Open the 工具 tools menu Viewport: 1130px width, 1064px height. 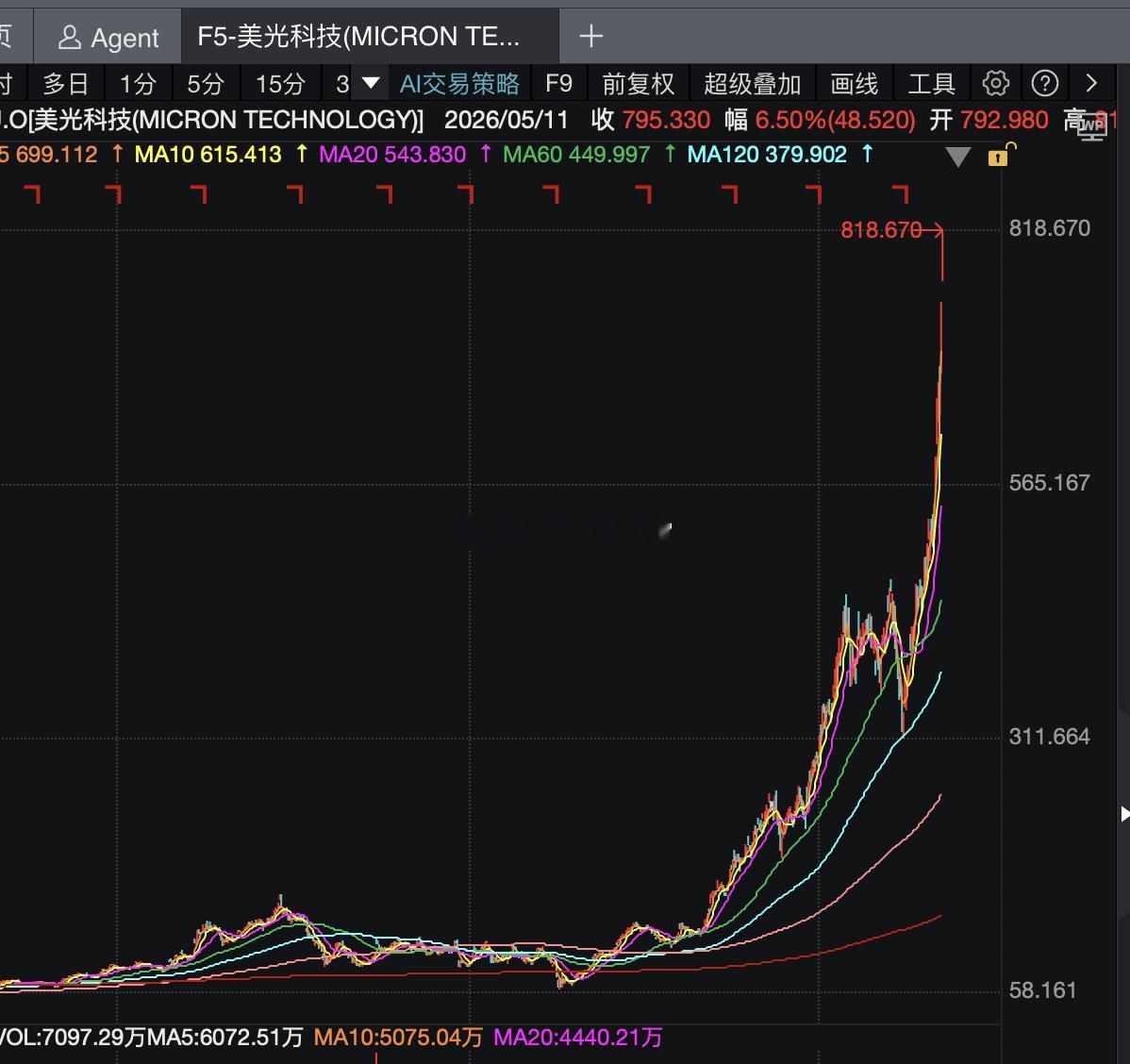click(931, 84)
